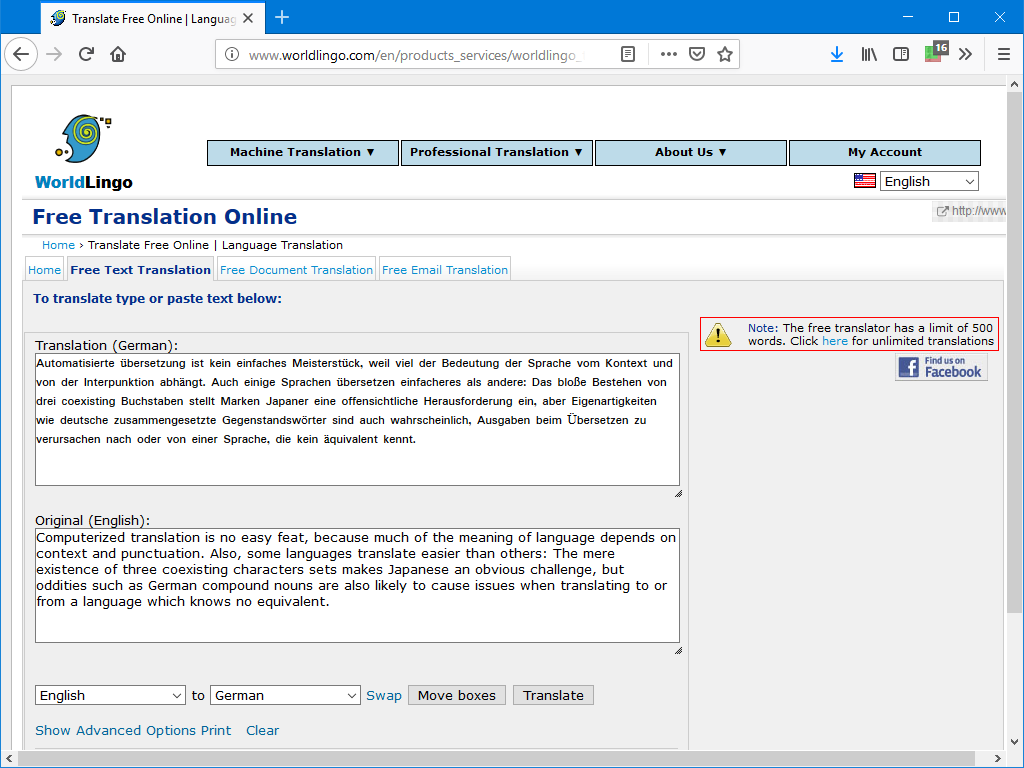This screenshot has height=768, width=1024.
Task: Click the Find us on Facebook badge
Action: coord(940,367)
